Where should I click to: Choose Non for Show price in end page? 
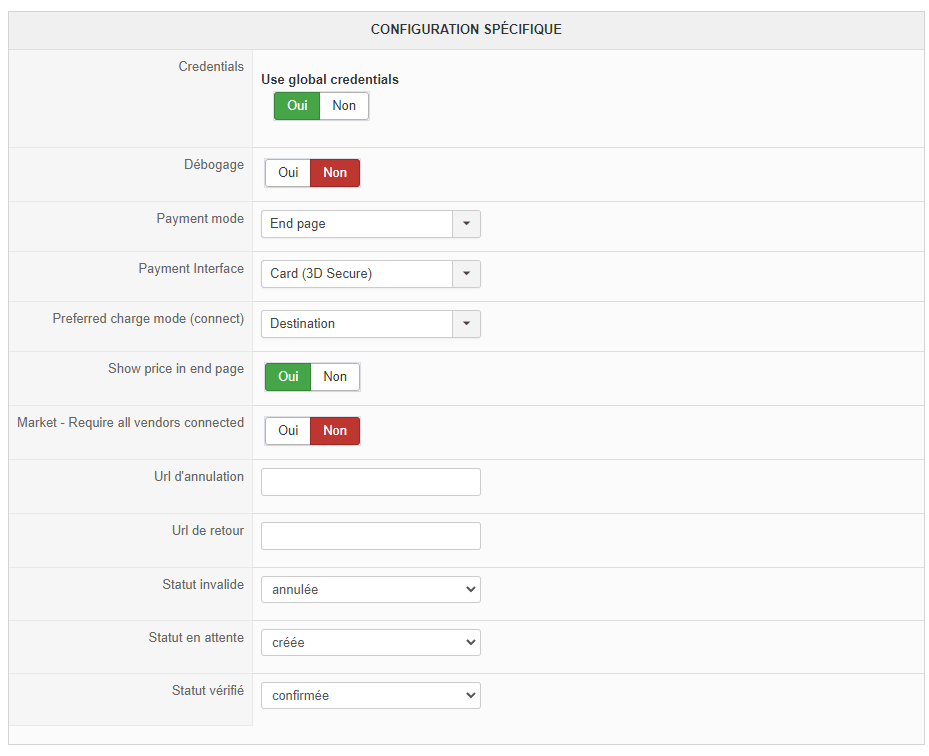pos(335,377)
